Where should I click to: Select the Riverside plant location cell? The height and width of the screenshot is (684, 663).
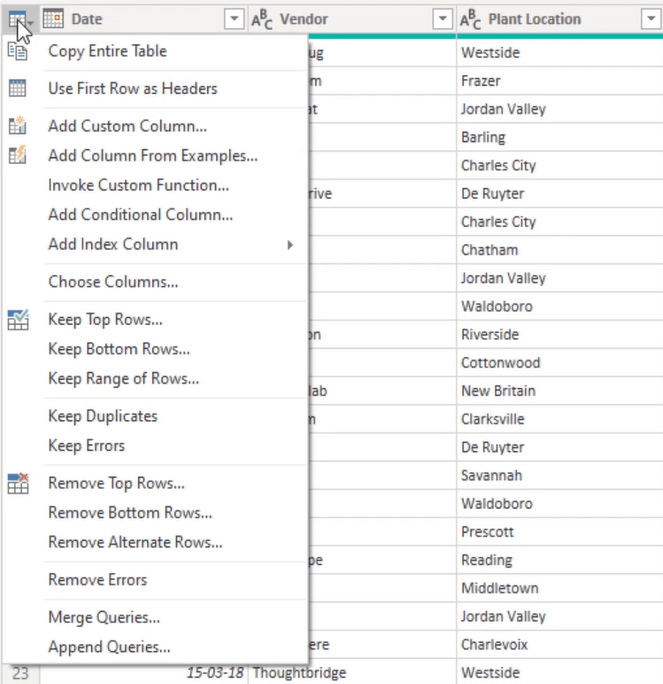coord(560,335)
